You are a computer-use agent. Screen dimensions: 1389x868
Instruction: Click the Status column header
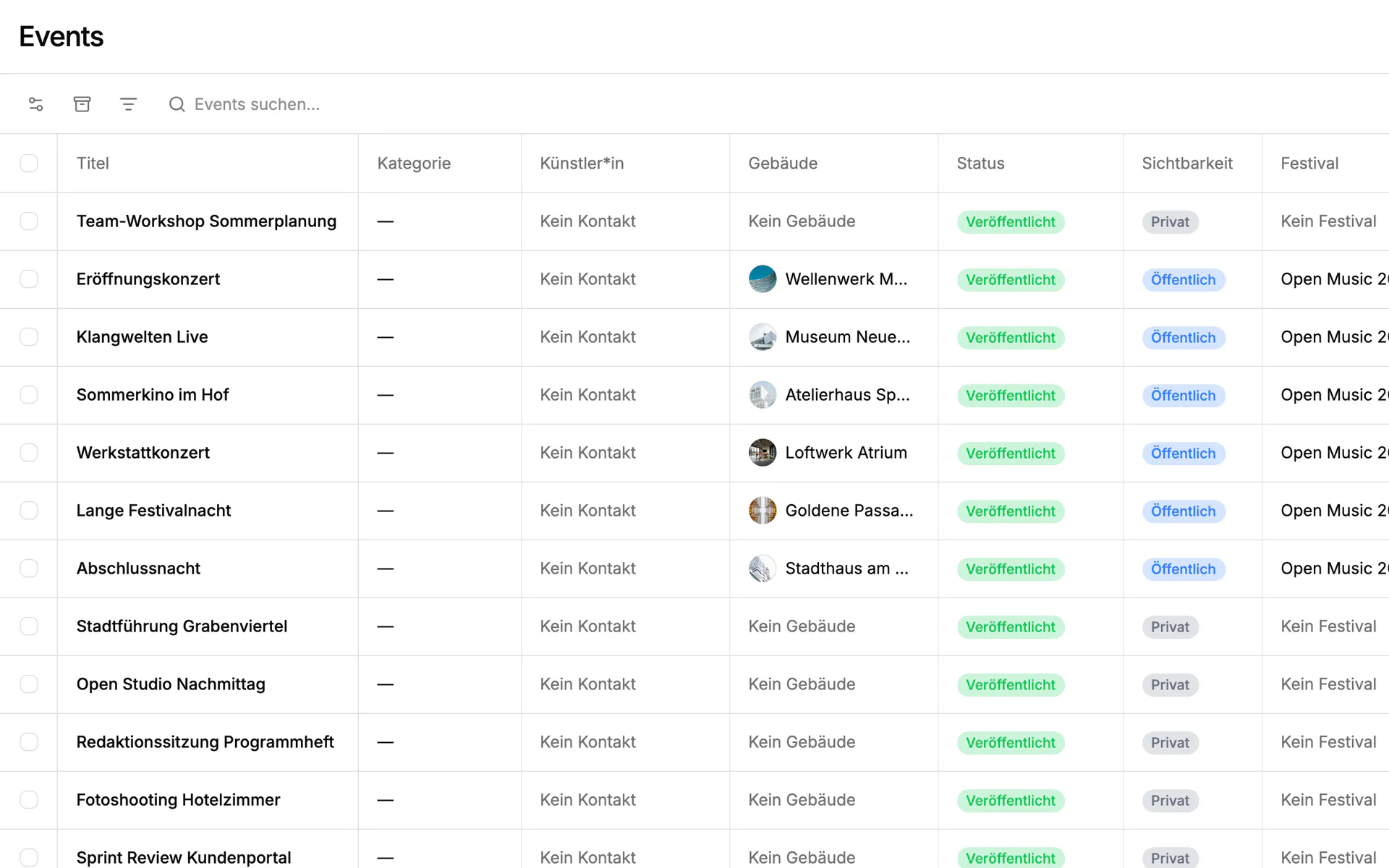tap(980, 163)
